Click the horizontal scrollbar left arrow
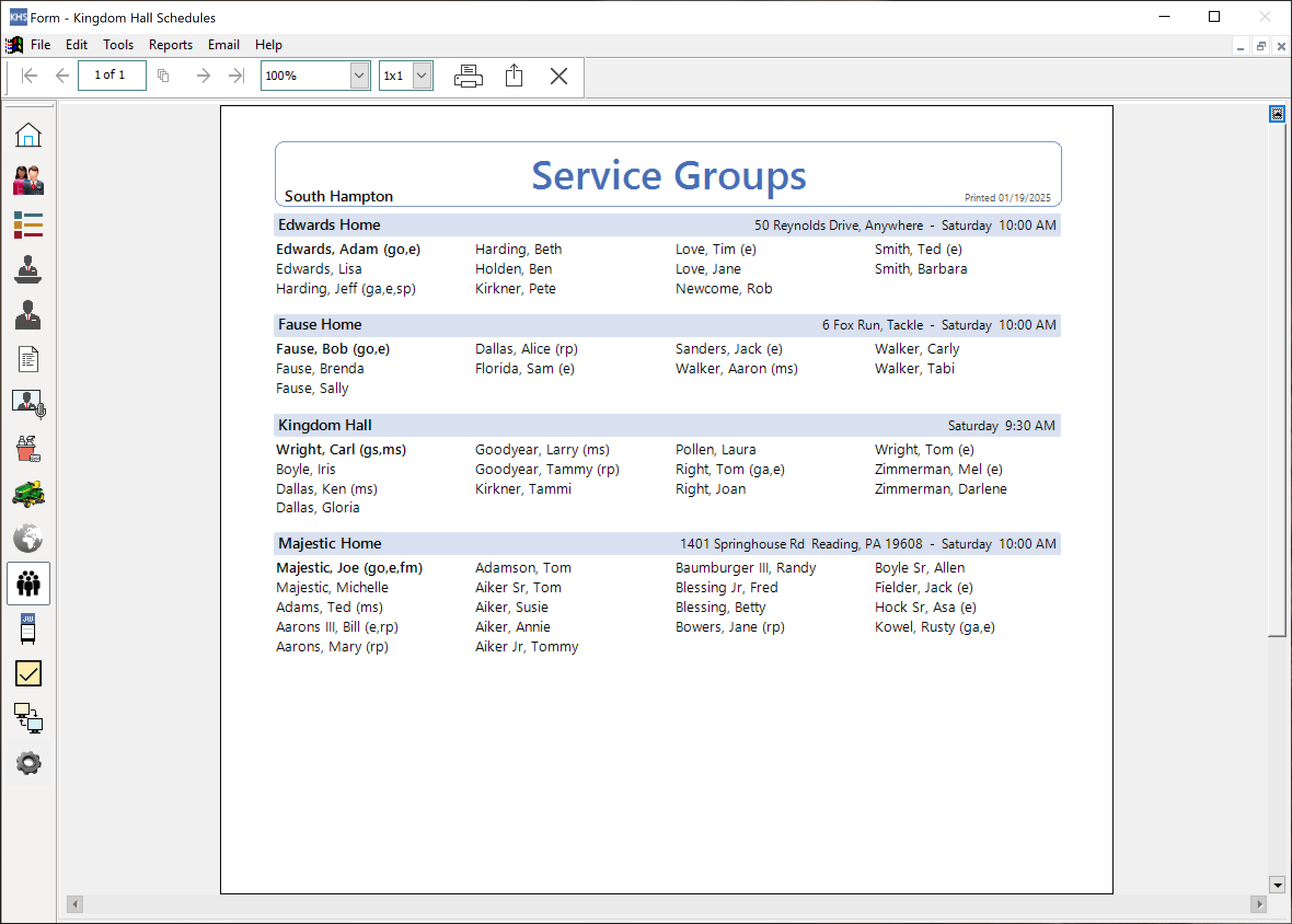The image size is (1292, 924). [x=74, y=904]
